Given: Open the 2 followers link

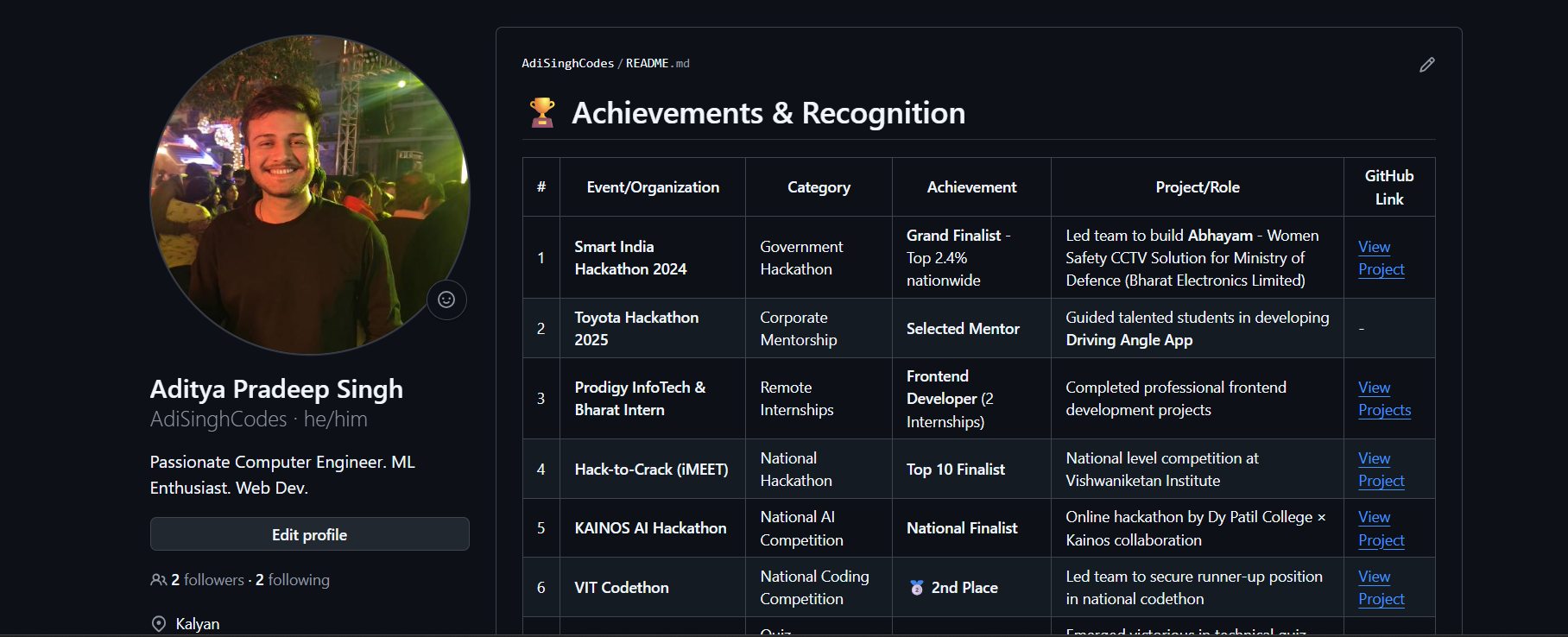Looking at the screenshot, I should coord(207,580).
